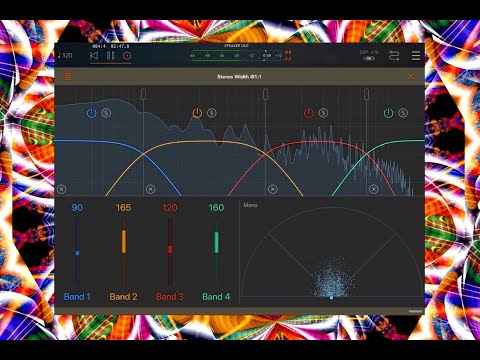The width and height of the screenshot is (480, 360).
Task: Remove Band 3 using its X circle icon
Action: click(x=273, y=189)
